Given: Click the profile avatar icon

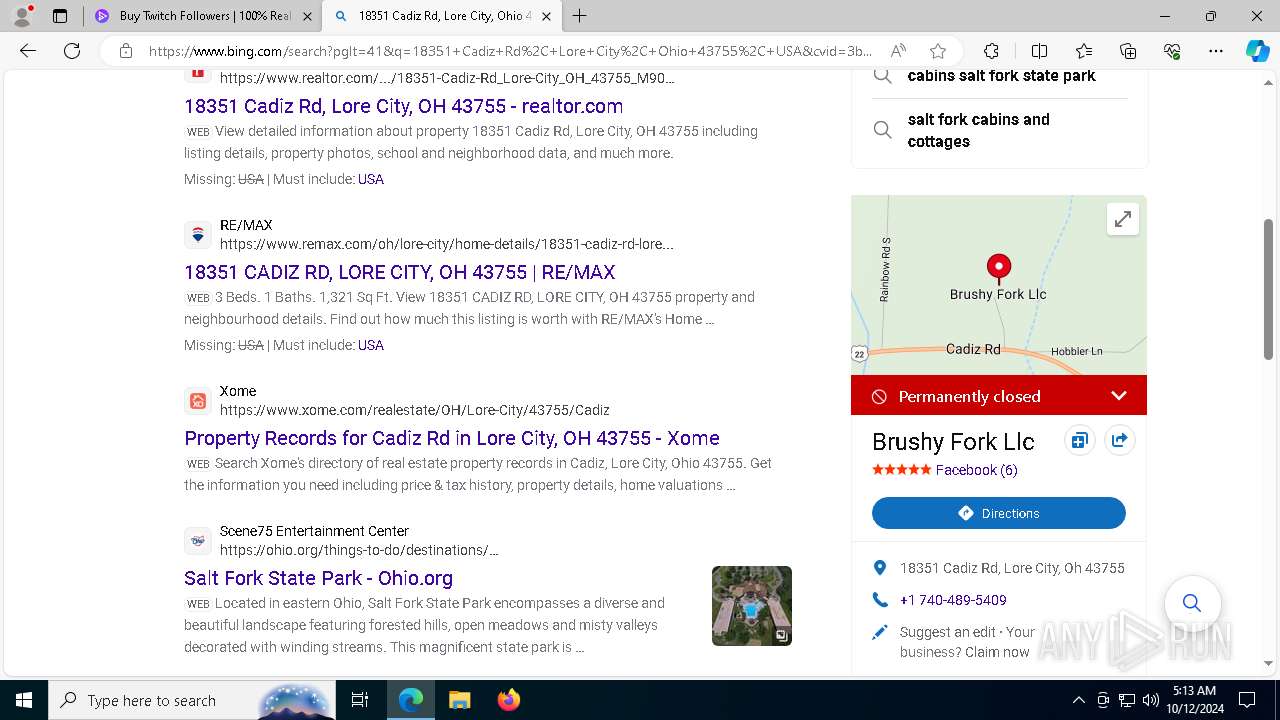Looking at the screenshot, I should pyautogui.click(x=22, y=16).
